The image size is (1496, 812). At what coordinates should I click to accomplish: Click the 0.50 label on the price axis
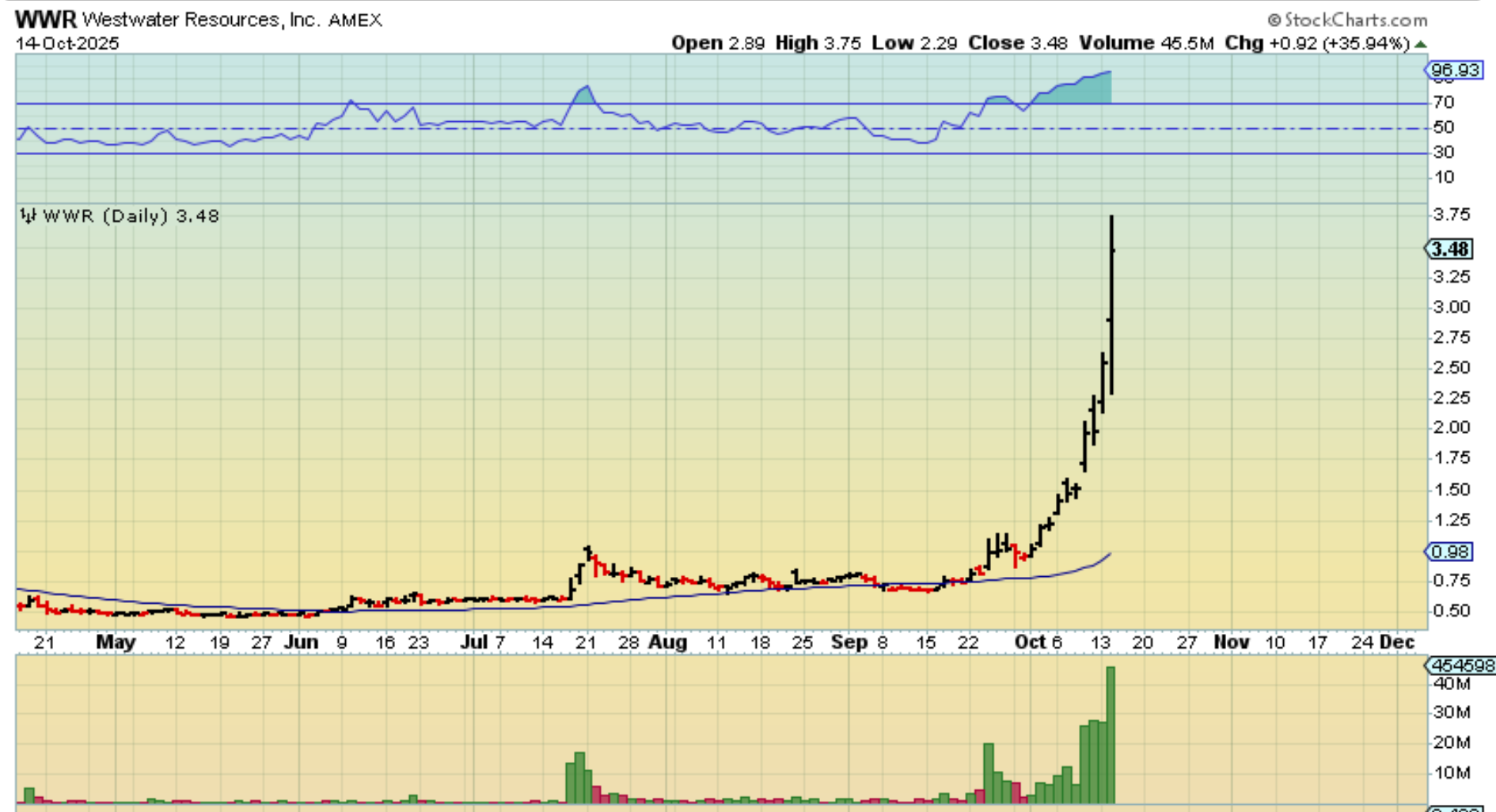click(x=1452, y=611)
